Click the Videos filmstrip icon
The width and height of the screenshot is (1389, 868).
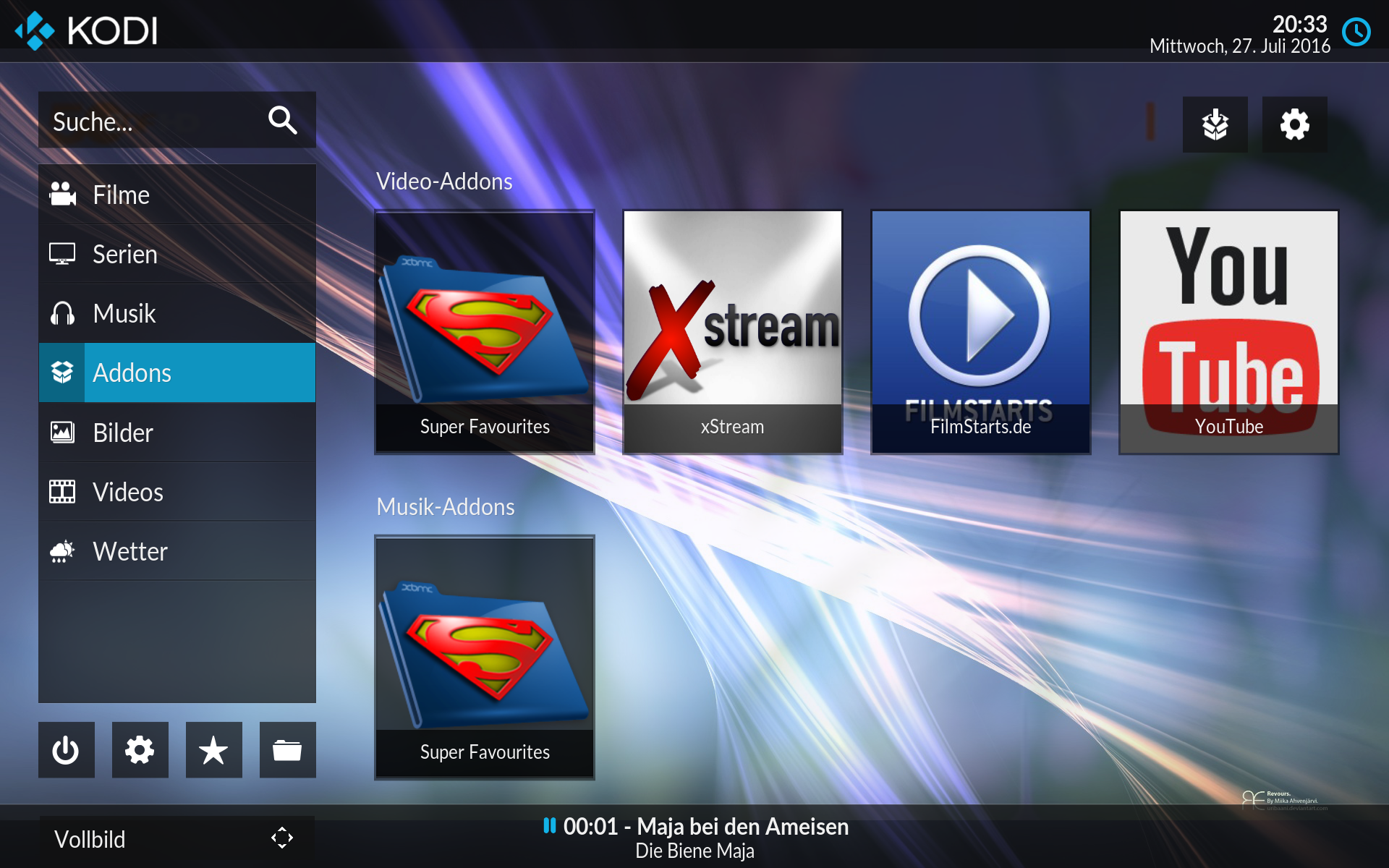[62, 492]
